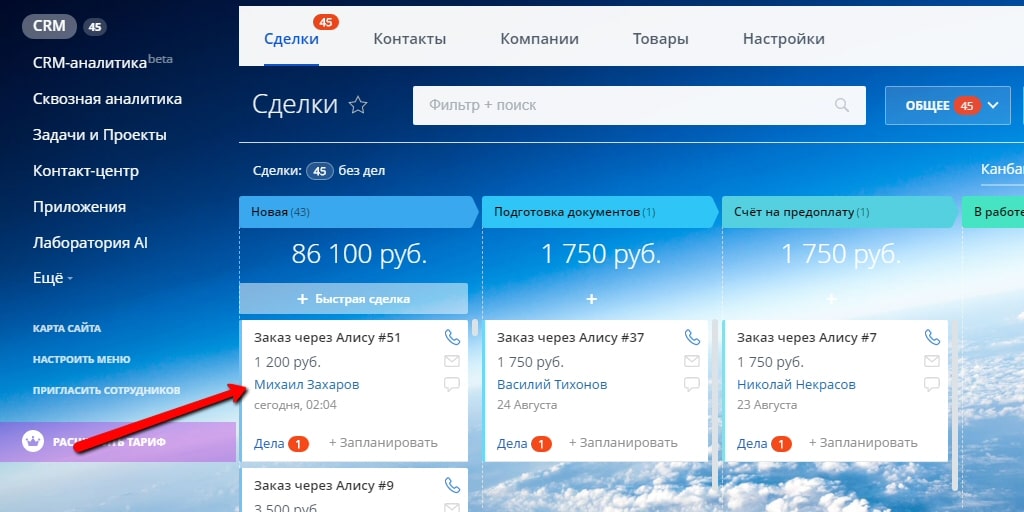Mark Сделки page as favorite with star
This screenshot has width=1024, height=512.
pyautogui.click(x=358, y=105)
